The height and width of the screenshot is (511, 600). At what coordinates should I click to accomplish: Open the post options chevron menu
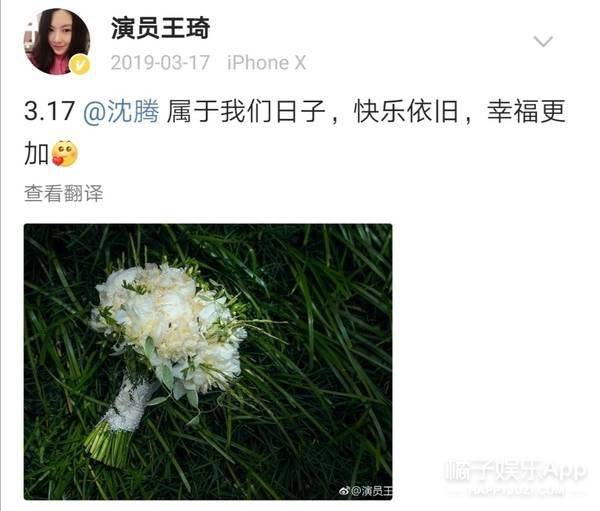click(543, 41)
